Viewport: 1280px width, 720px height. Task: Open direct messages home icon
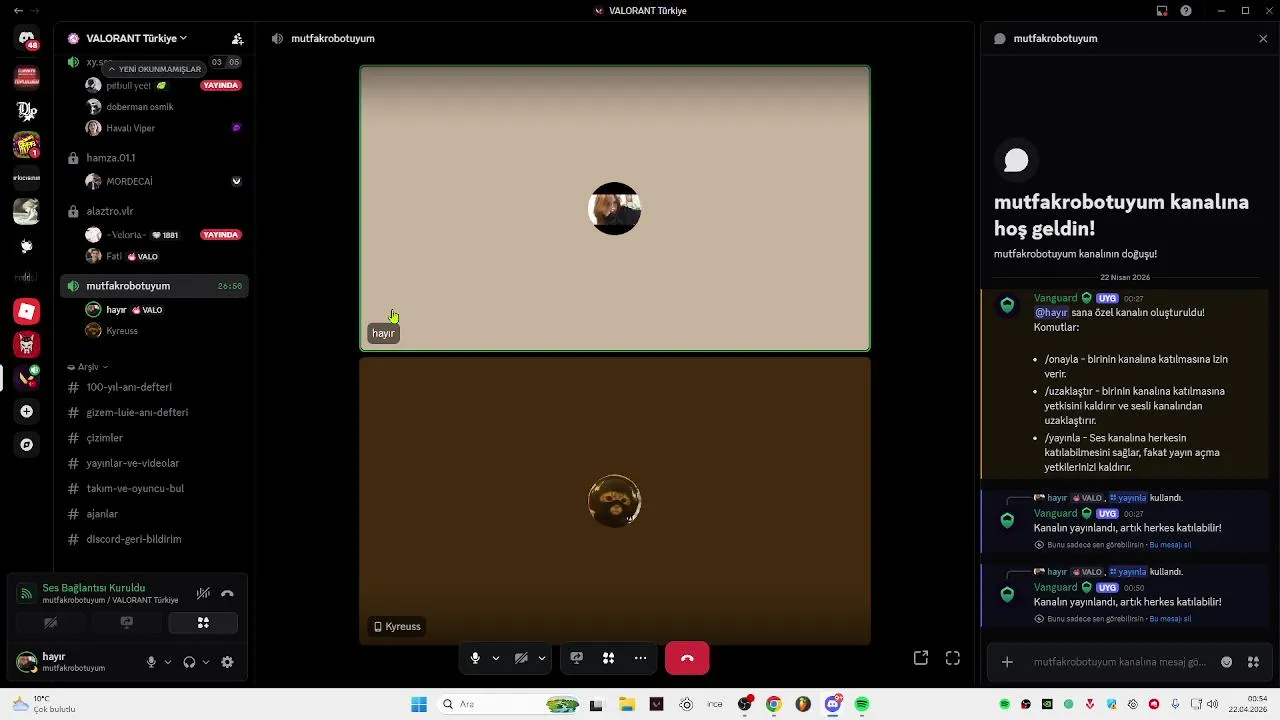[27, 40]
